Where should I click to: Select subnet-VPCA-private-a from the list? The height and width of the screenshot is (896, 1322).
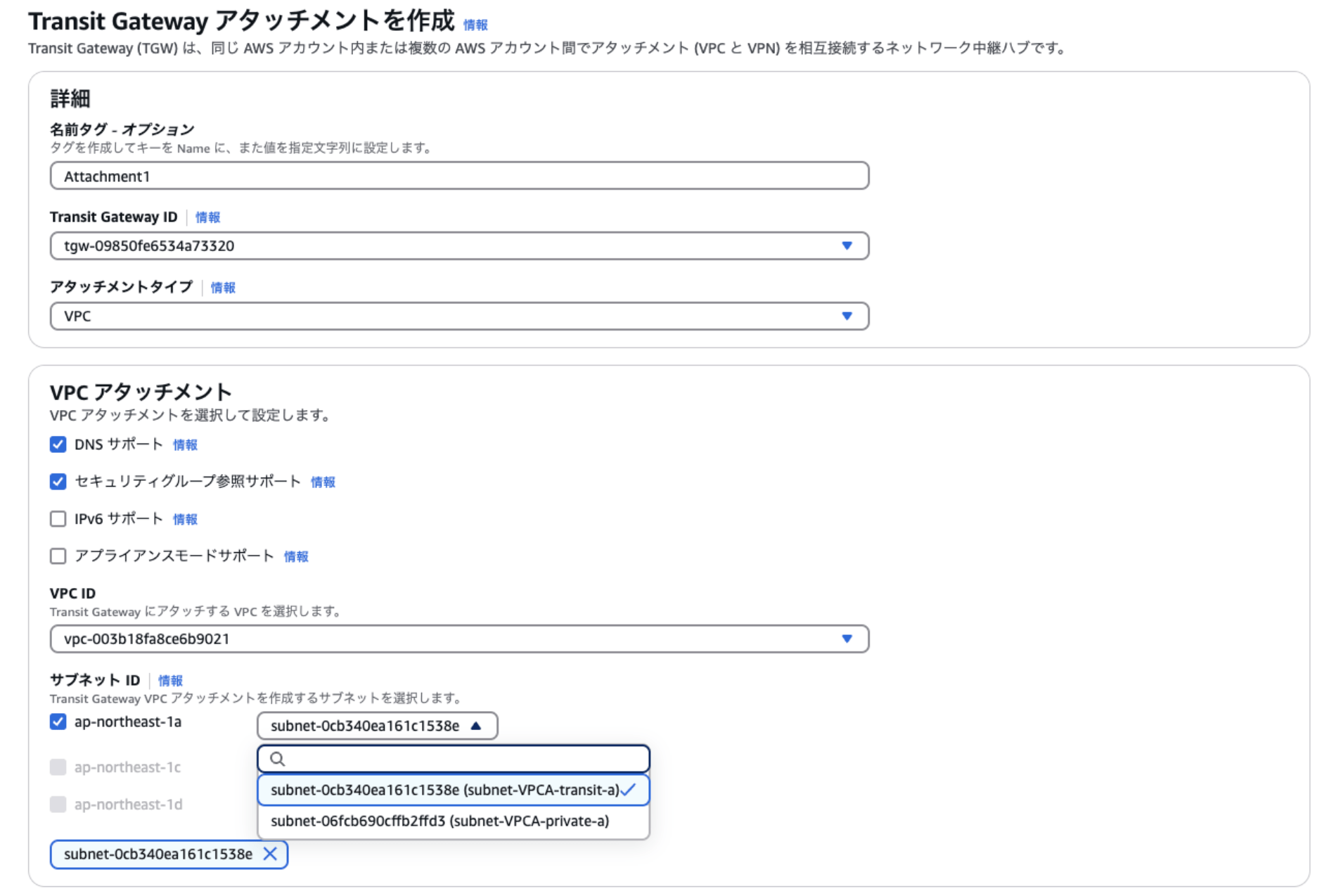[439, 821]
